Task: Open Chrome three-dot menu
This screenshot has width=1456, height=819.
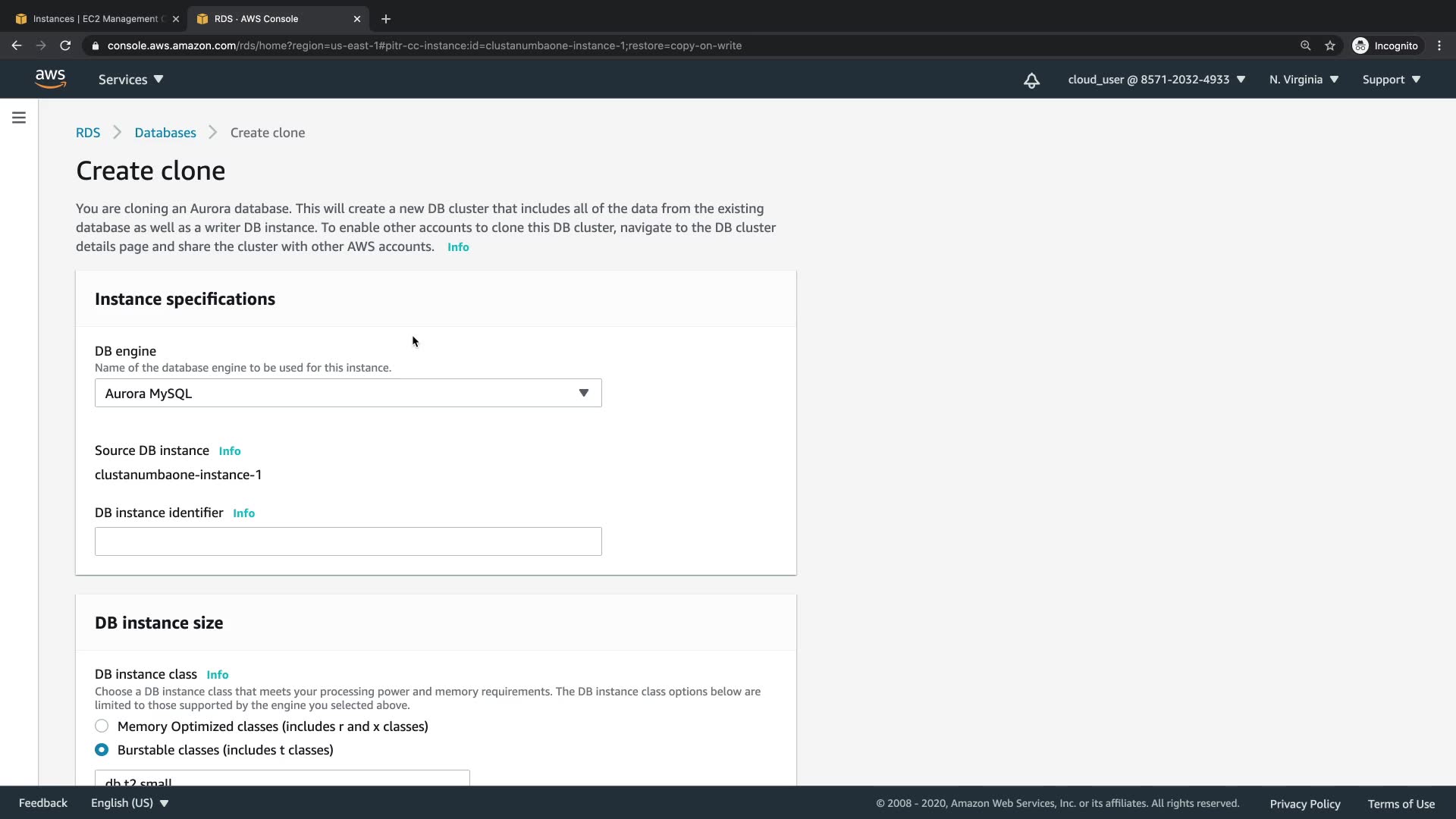Action: point(1439,45)
